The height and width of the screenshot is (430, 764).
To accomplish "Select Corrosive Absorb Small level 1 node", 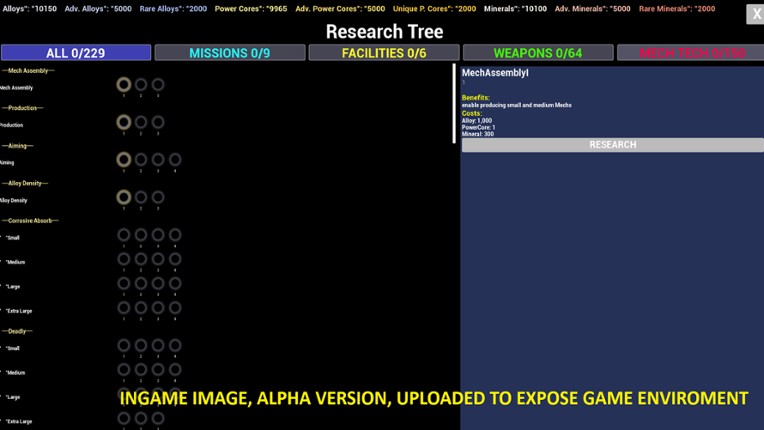I will [124, 235].
